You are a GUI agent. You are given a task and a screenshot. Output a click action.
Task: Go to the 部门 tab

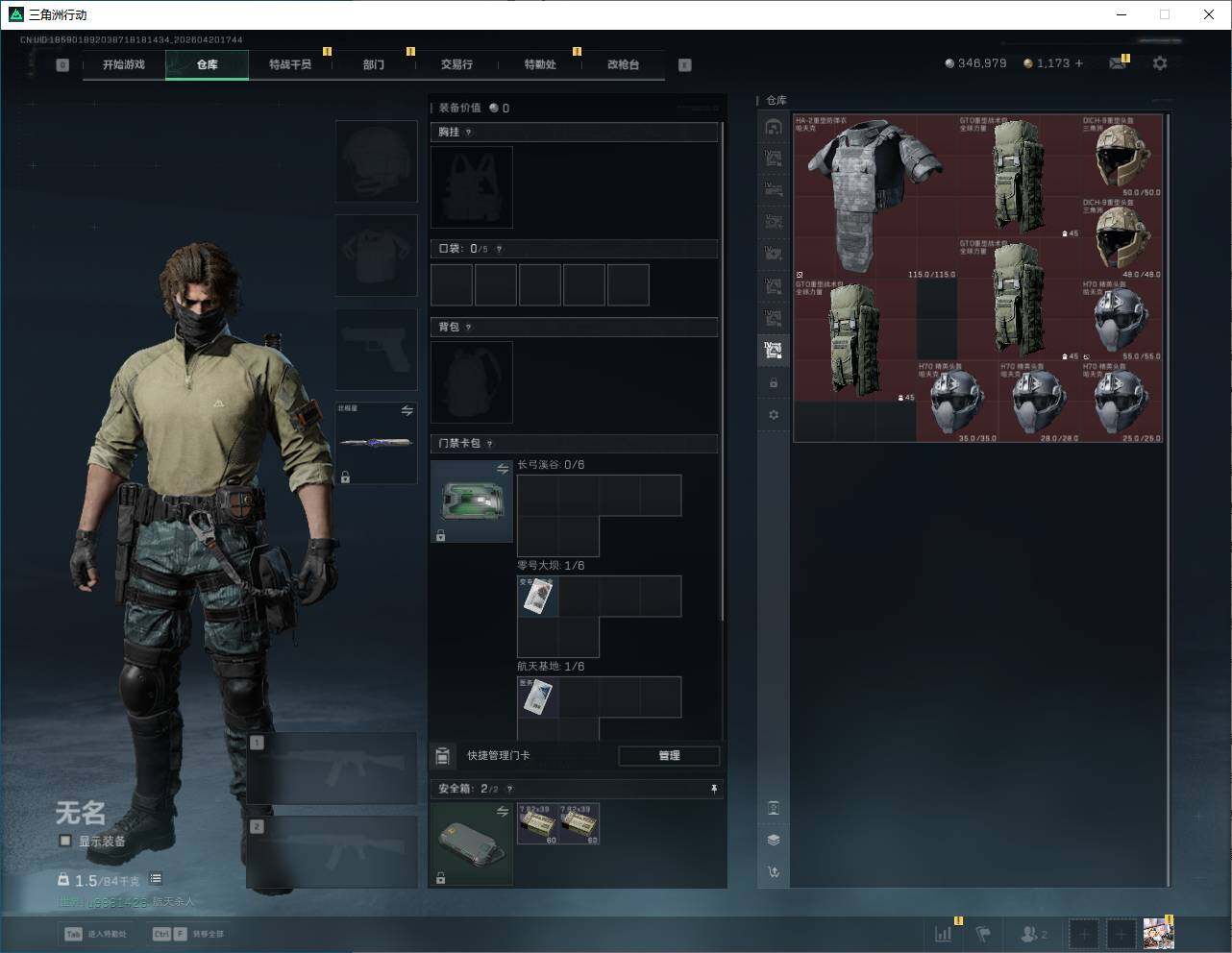[x=374, y=64]
